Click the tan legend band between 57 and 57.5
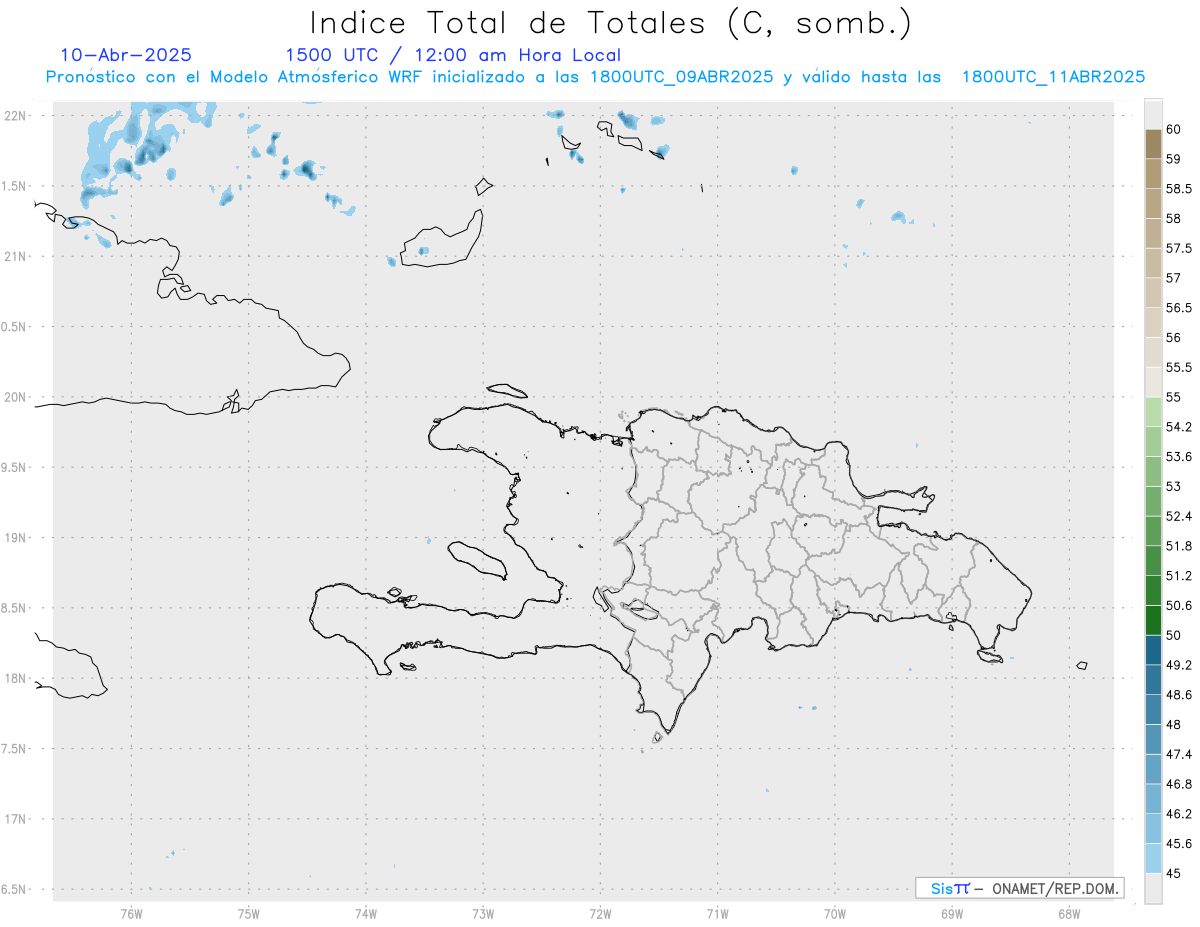 coord(1153,263)
